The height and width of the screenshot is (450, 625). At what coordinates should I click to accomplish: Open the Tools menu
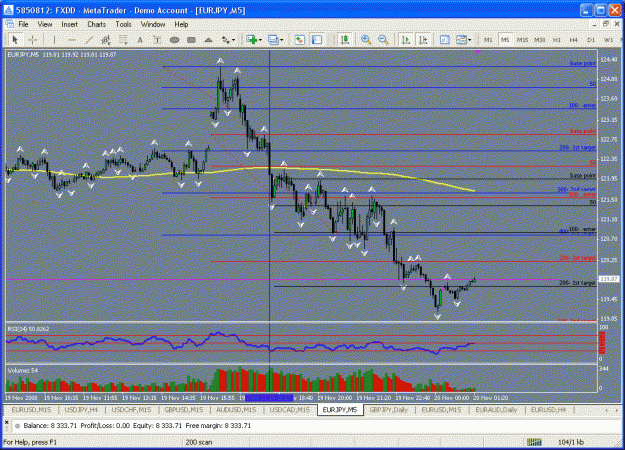point(123,24)
